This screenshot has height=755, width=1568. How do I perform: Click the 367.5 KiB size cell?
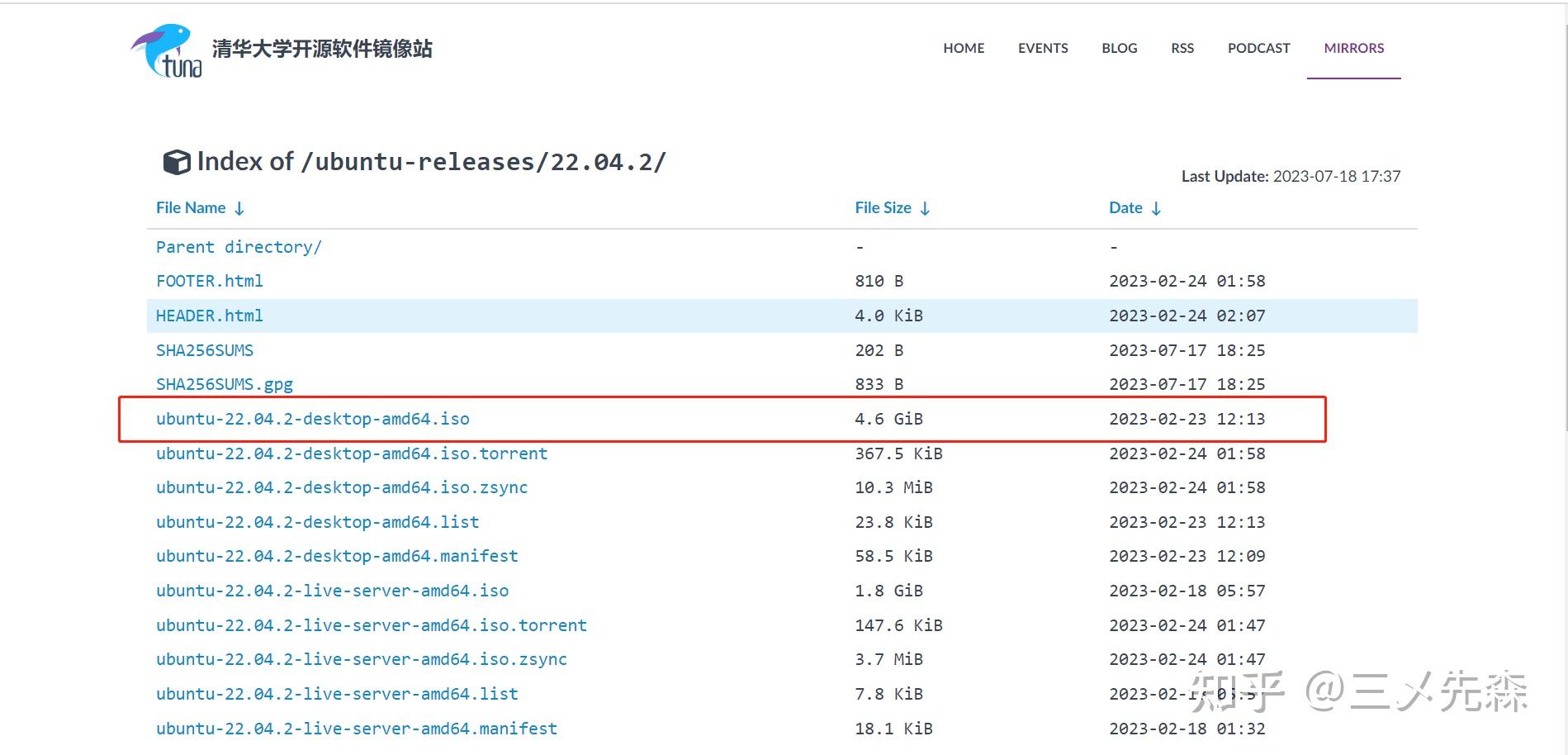click(898, 453)
